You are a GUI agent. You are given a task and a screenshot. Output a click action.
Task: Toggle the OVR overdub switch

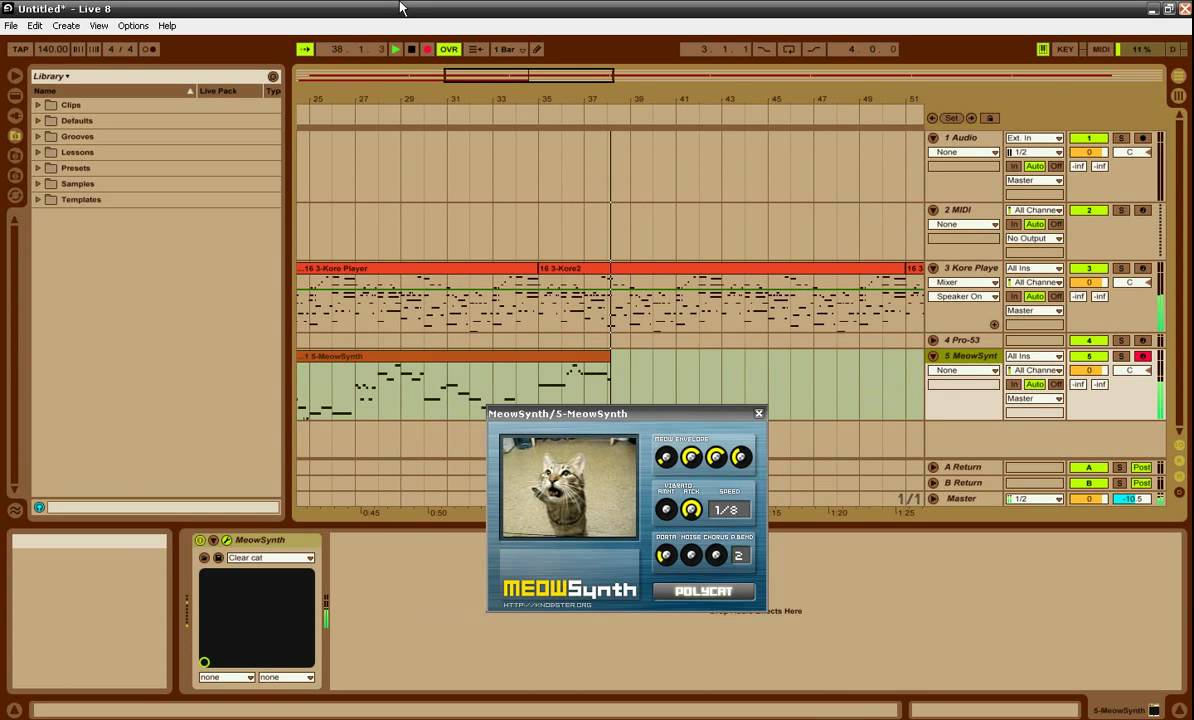click(x=449, y=49)
